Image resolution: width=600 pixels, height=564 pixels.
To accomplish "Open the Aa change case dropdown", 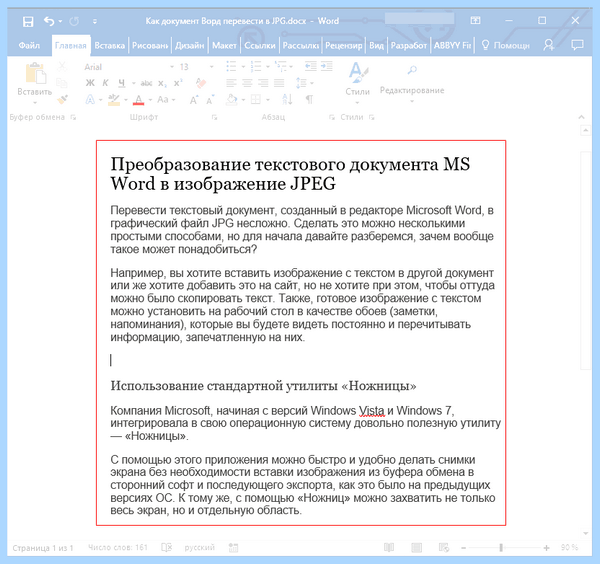I will (166, 100).
